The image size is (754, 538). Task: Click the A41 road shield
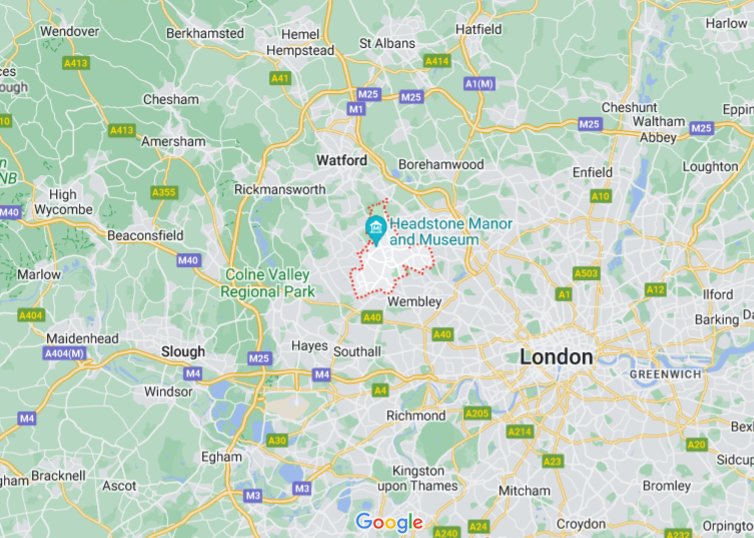pos(280,78)
